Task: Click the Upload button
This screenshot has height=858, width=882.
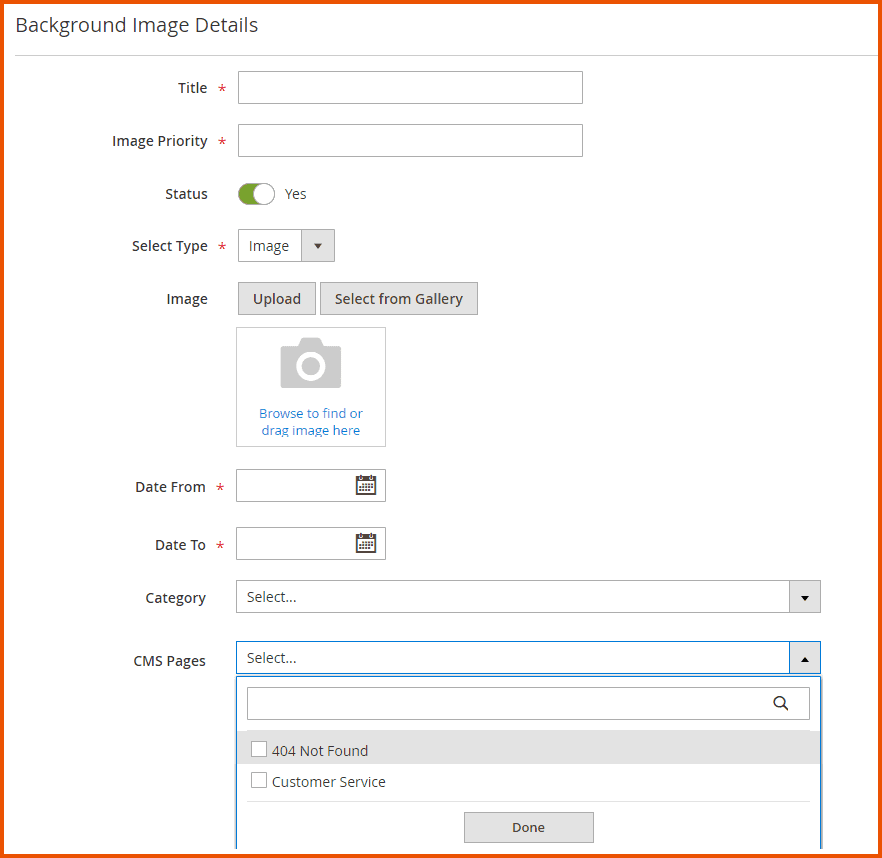Action: click(x=277, y=299)
